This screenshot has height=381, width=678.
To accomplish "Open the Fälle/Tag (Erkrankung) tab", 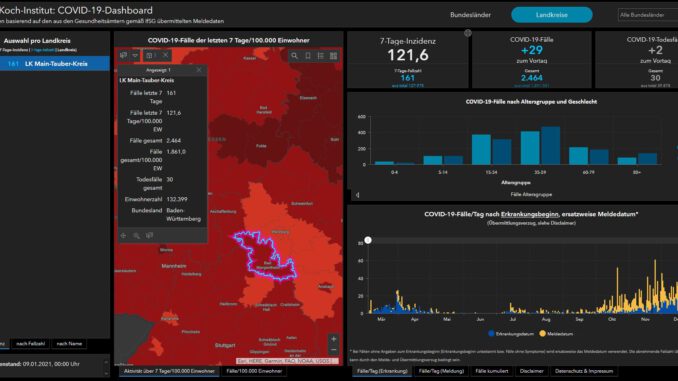I will pyautogui.click(x=382, y=371).
